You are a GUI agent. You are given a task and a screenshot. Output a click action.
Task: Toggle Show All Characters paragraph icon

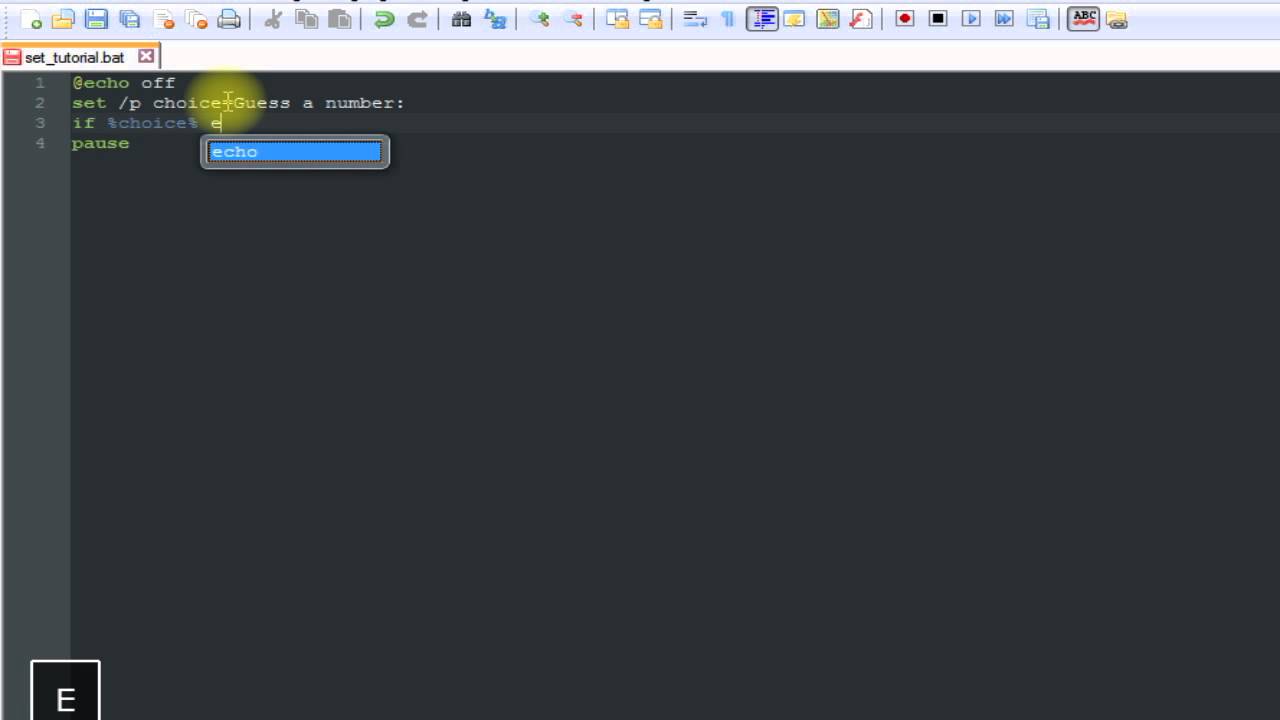[x=728, y=19]
